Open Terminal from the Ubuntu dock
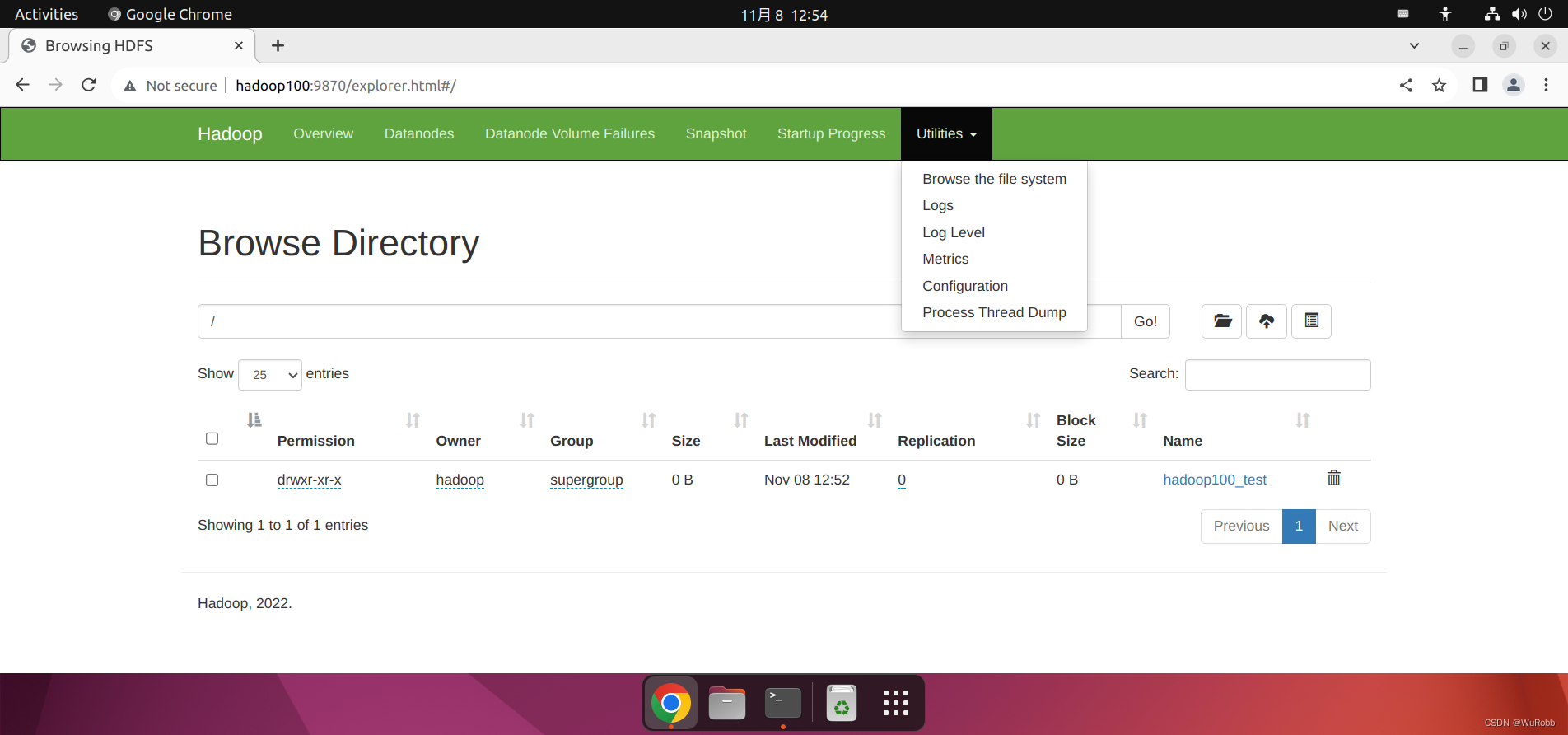Image resolution: width=1568 pixels, height=735 pixels. (x=782, y=703)
